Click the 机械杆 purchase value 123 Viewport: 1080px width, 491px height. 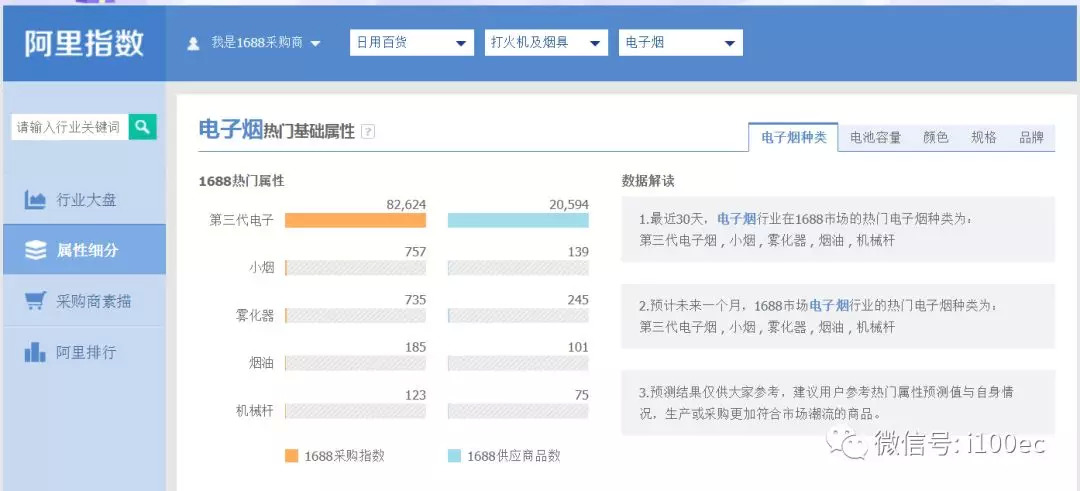pyautogui.click(x=415, y=395)
